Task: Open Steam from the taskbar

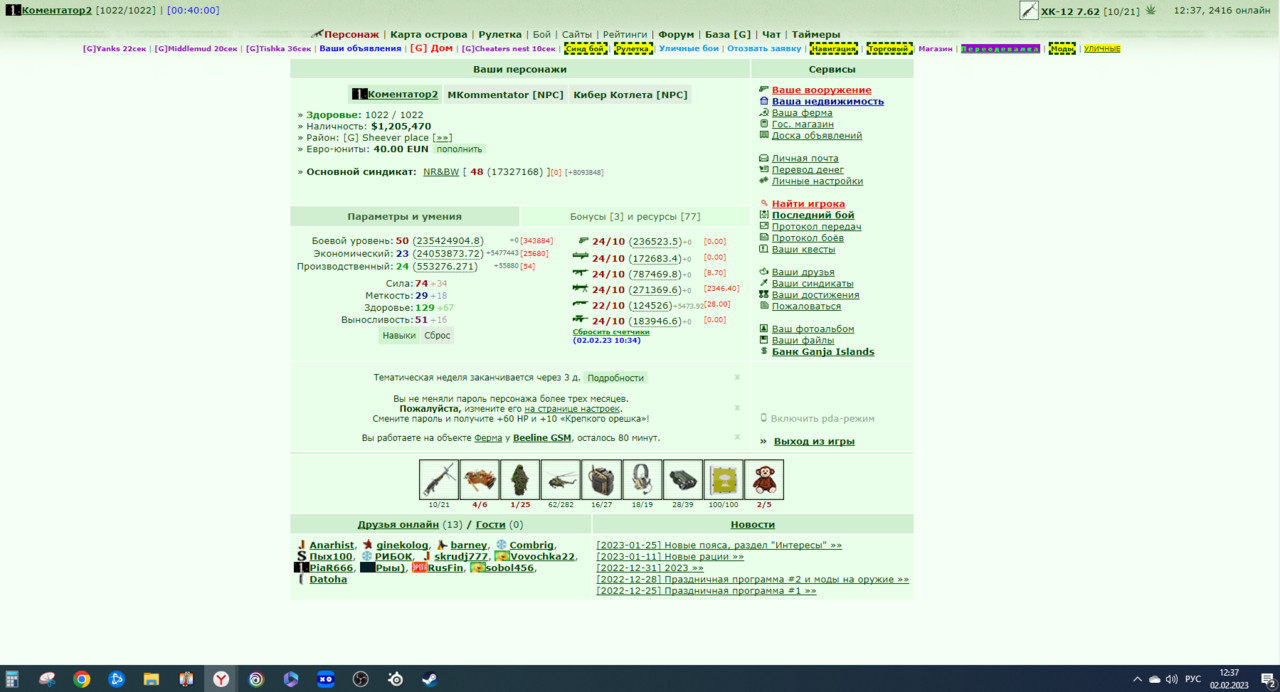Action: click(429, 679)
